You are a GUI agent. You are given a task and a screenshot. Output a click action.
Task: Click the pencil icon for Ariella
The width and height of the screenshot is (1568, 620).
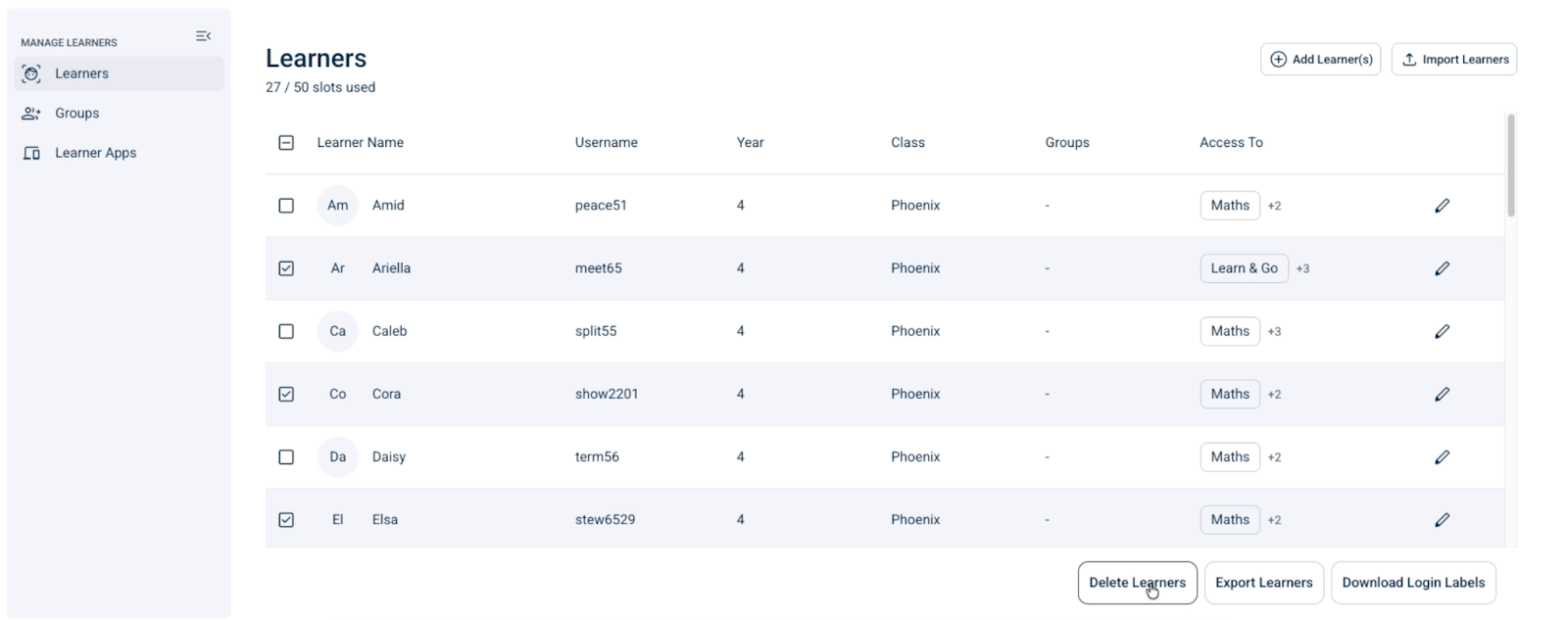point(1442,268)
